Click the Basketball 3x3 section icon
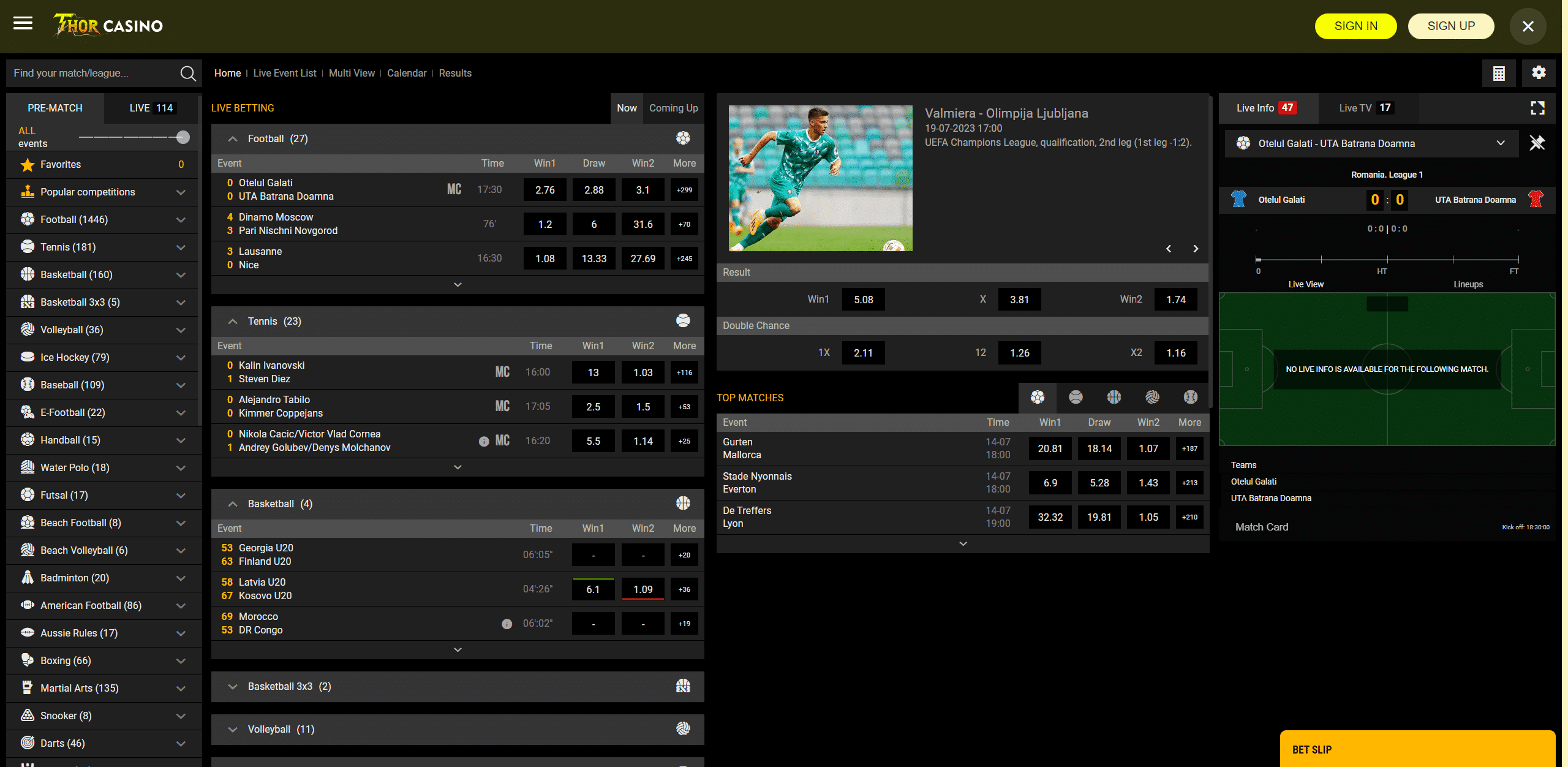This screenshot has width=1568, height=767. coord(683,687)
